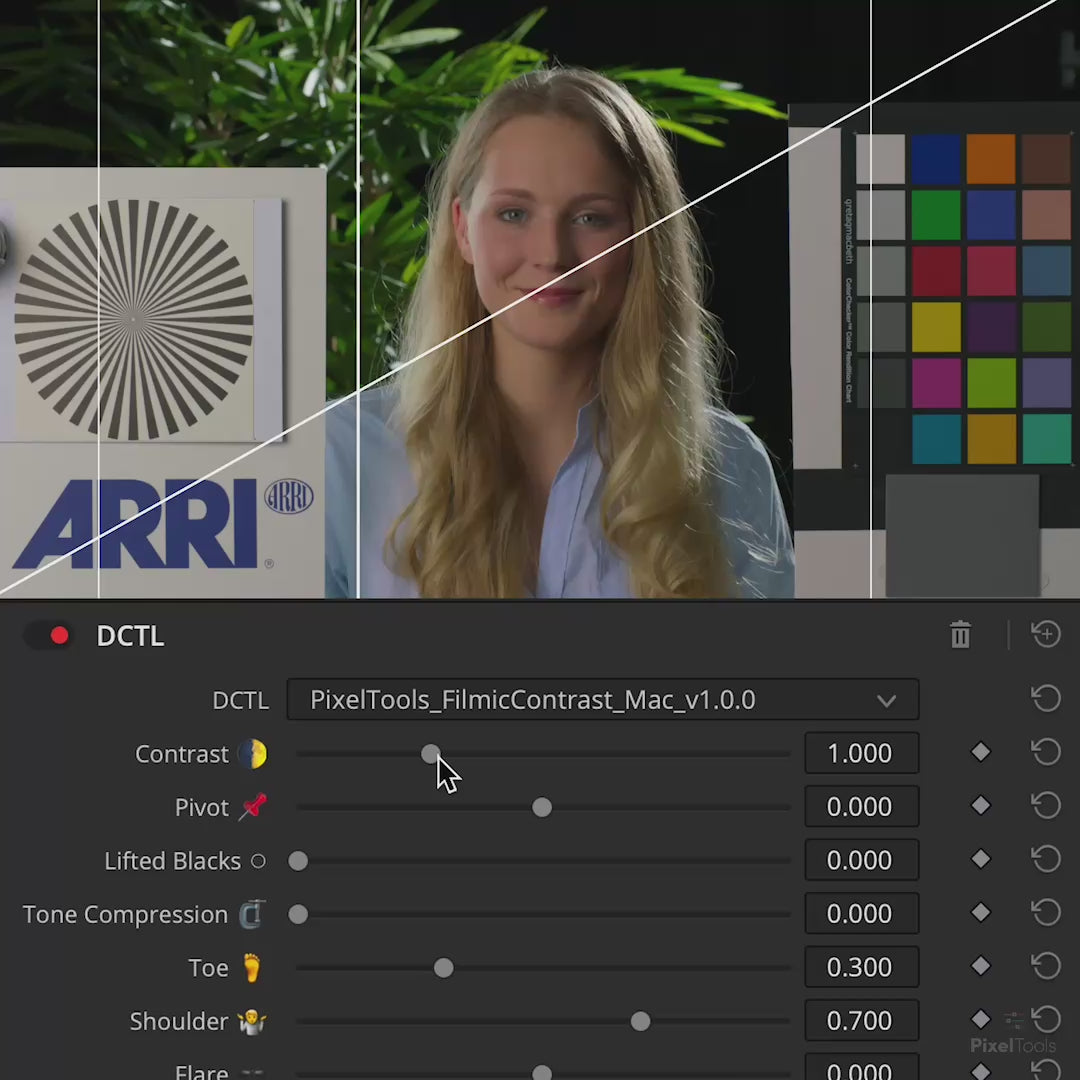Click the DCTL panel title

[130, 636]
